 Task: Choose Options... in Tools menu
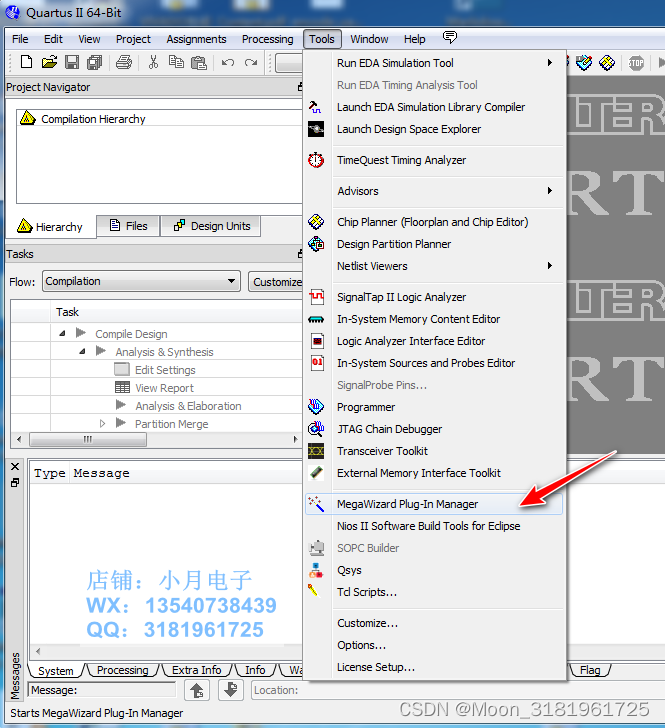point(361,645)
